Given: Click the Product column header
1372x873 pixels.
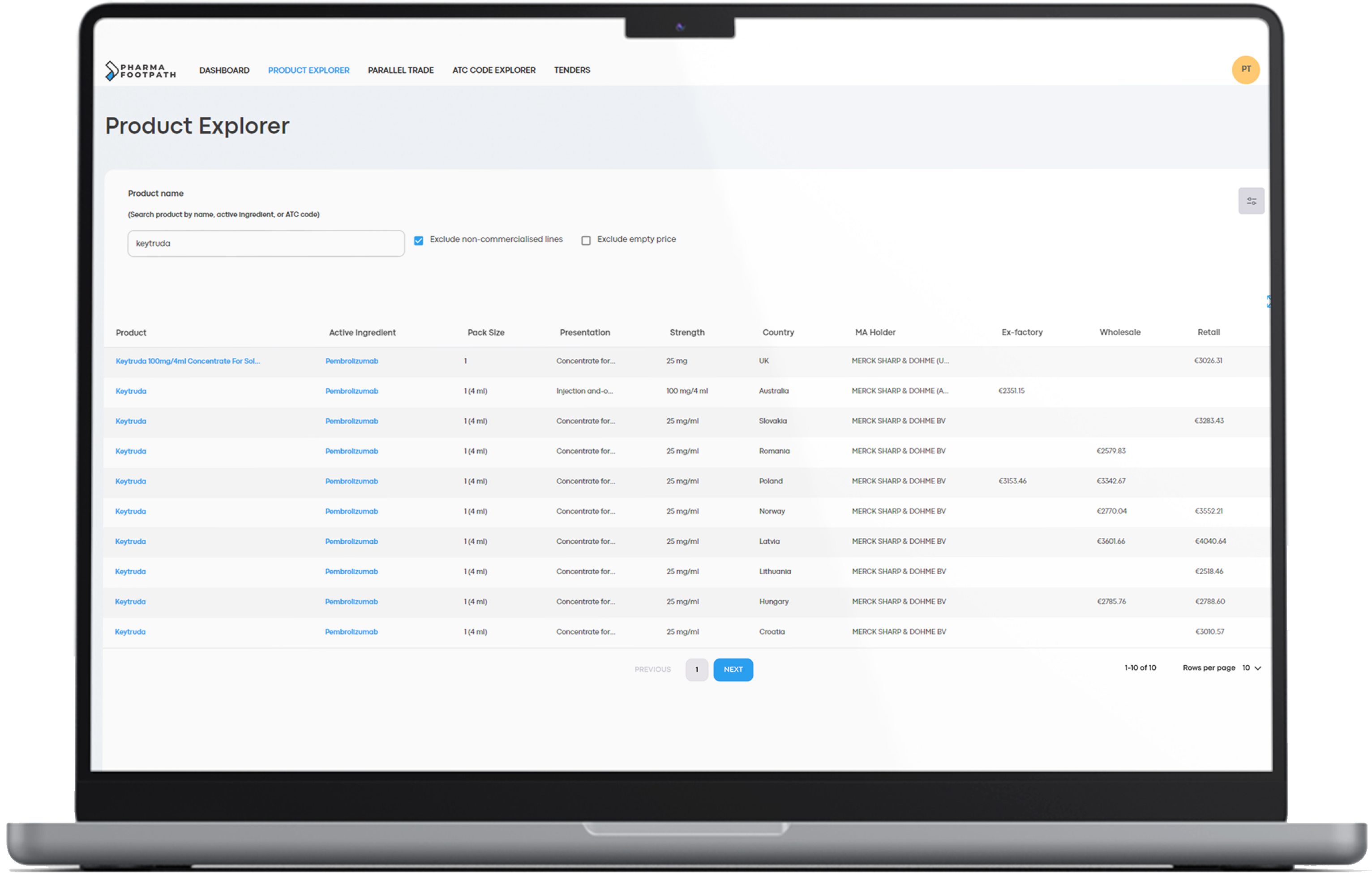Looking at the screenshot, I should [131, 333].
